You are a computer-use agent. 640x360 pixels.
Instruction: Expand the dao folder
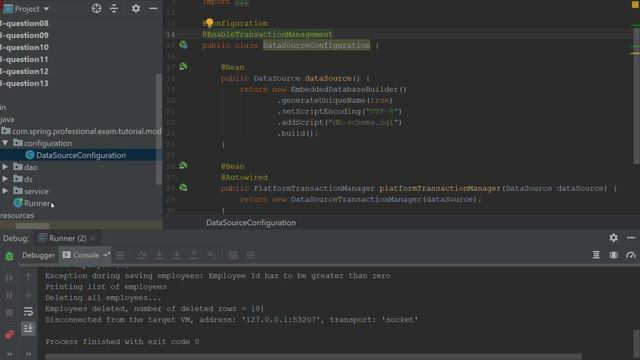coord(5,167)
